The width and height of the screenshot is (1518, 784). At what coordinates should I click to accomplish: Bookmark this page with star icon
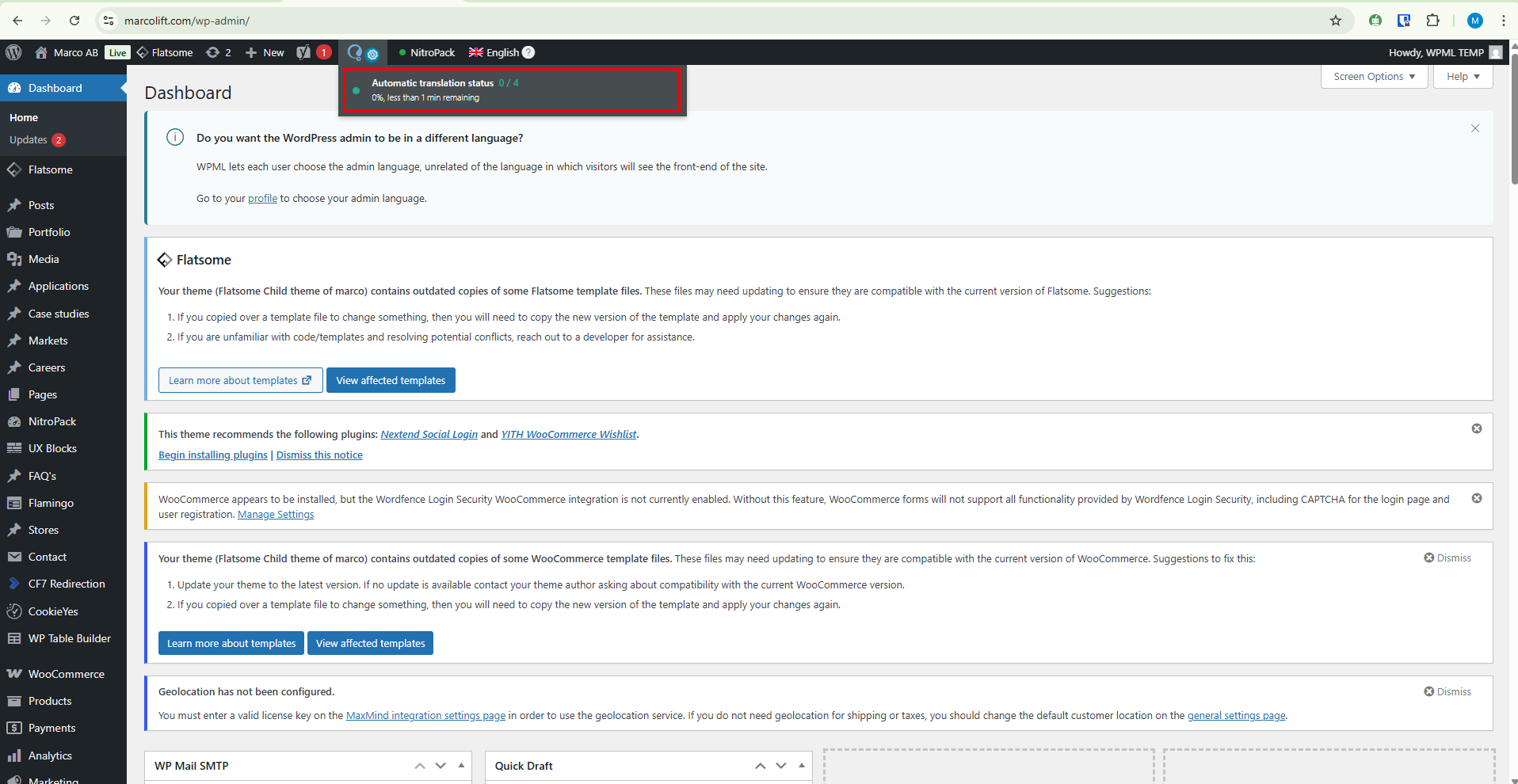tap(1336, 21)
